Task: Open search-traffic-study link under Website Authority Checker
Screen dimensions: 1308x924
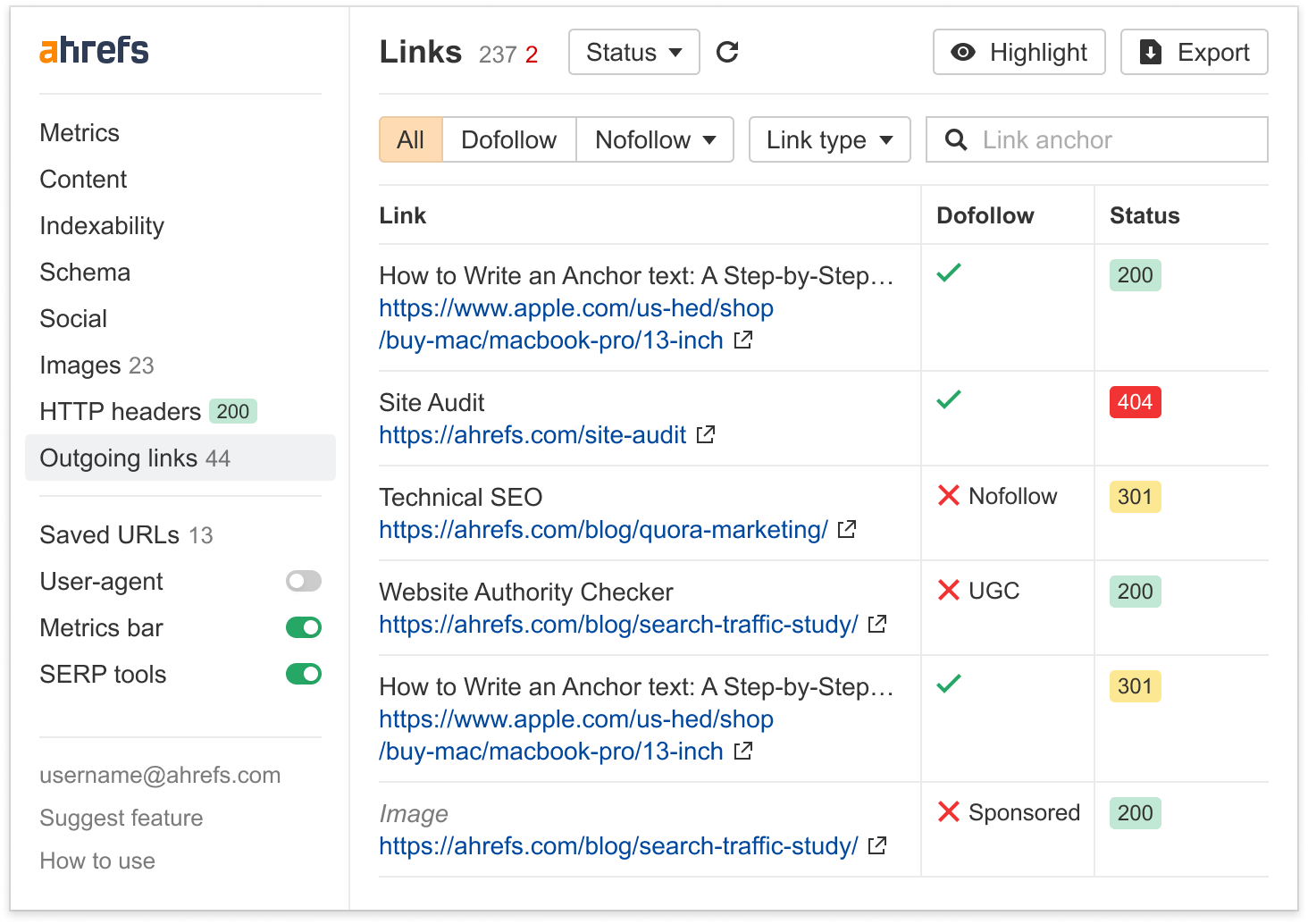Action: tap(618, 624)
